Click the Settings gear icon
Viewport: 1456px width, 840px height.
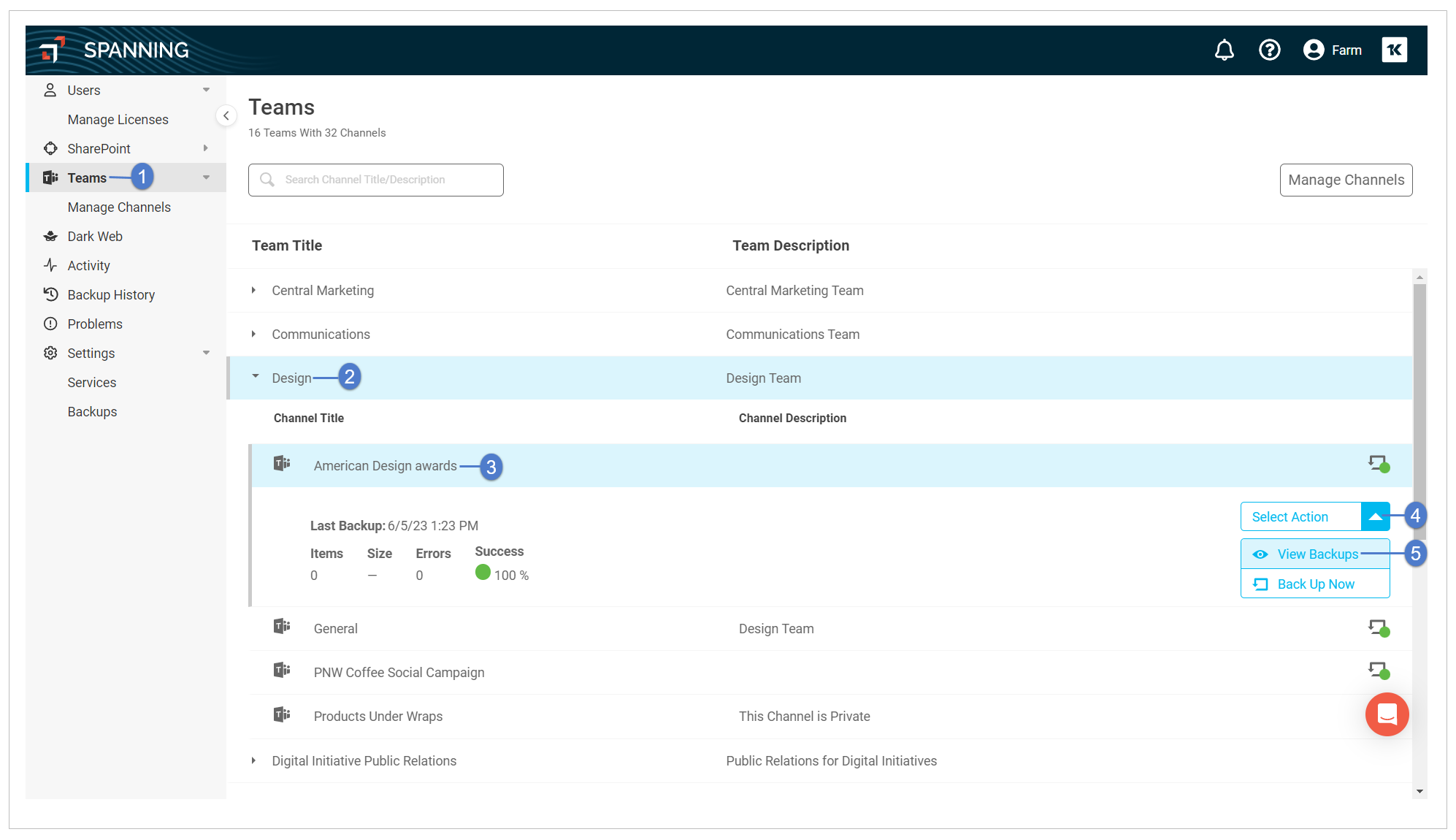[x=50, y=353]
